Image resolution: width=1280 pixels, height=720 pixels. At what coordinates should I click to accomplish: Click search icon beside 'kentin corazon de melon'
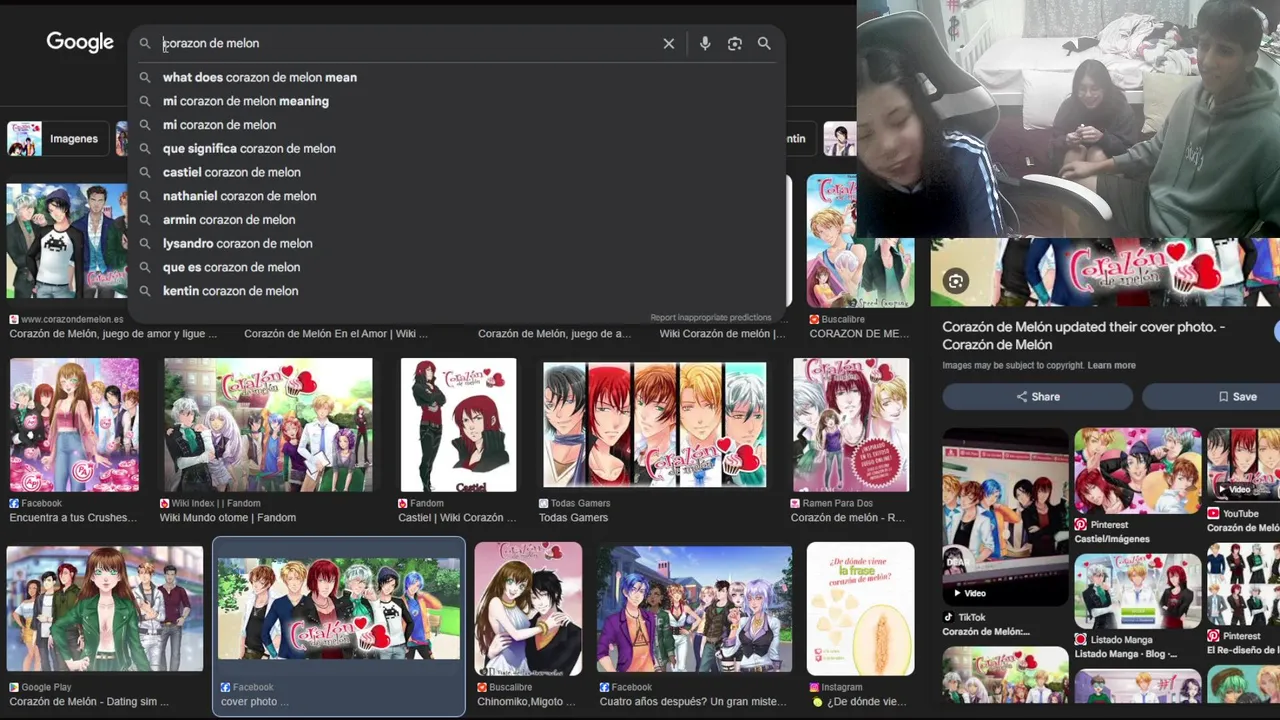(x=145, y=291)
